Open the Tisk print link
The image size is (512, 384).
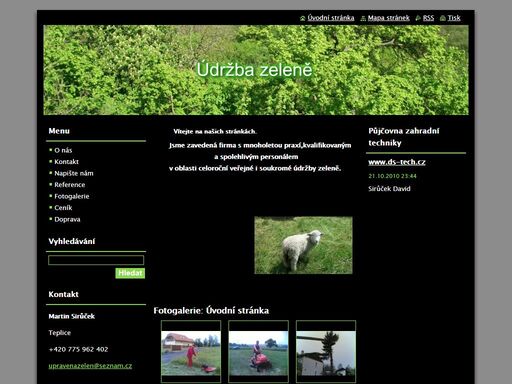454,18
